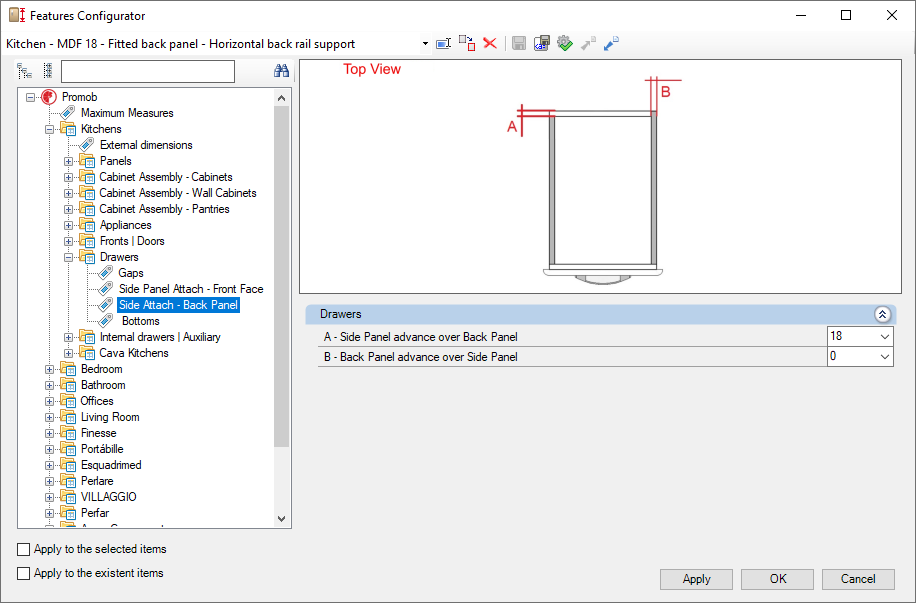Viewport: 916px width, 603px height.
Task: Click the Maximum Measures tag icon
Action: tap(68, 113)
